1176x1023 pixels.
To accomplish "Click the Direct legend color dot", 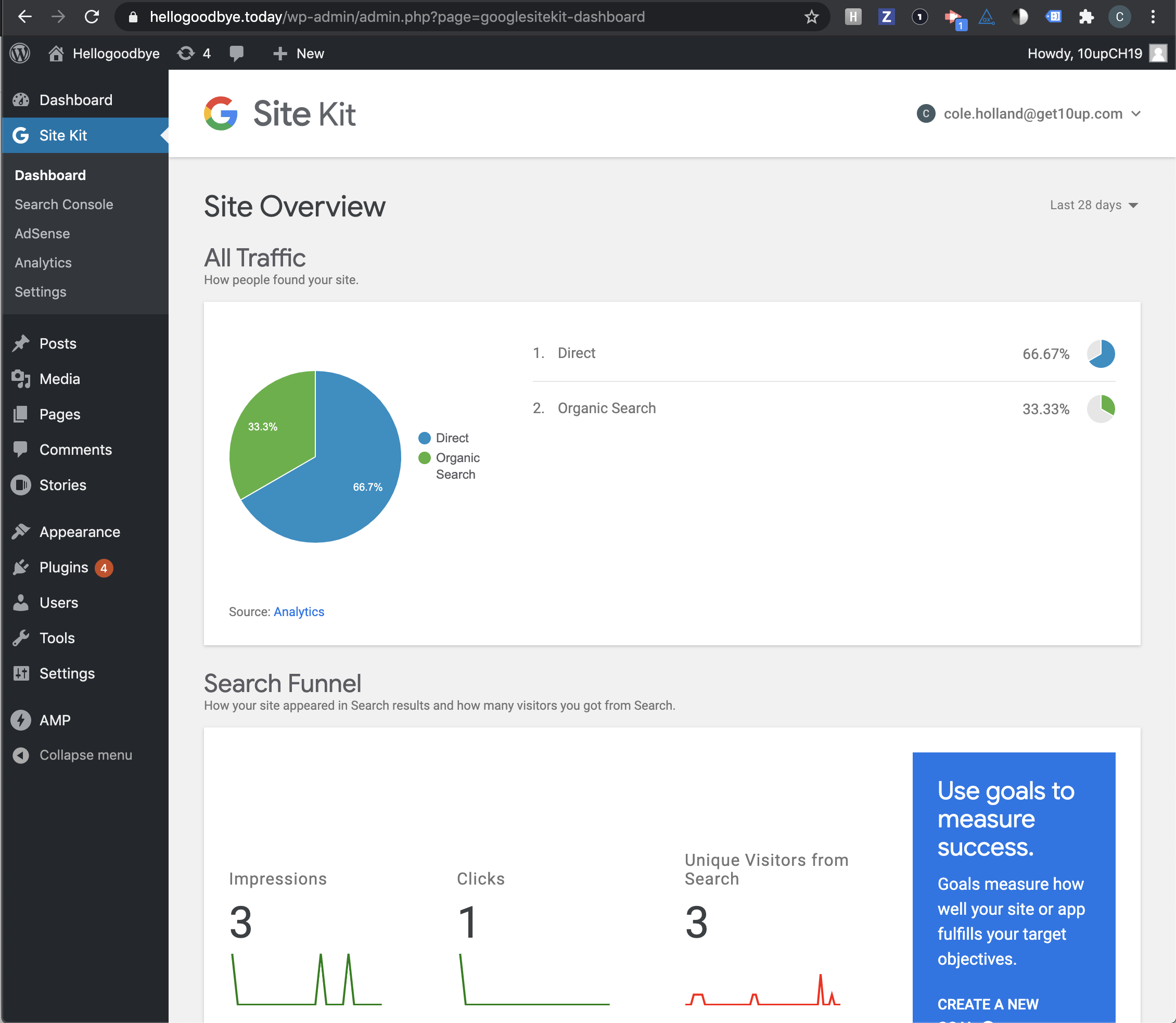I will tap(424, 438).
